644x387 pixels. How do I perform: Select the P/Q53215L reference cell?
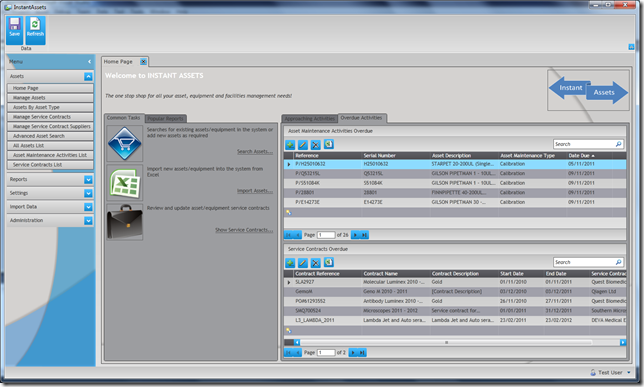point(327,174)
